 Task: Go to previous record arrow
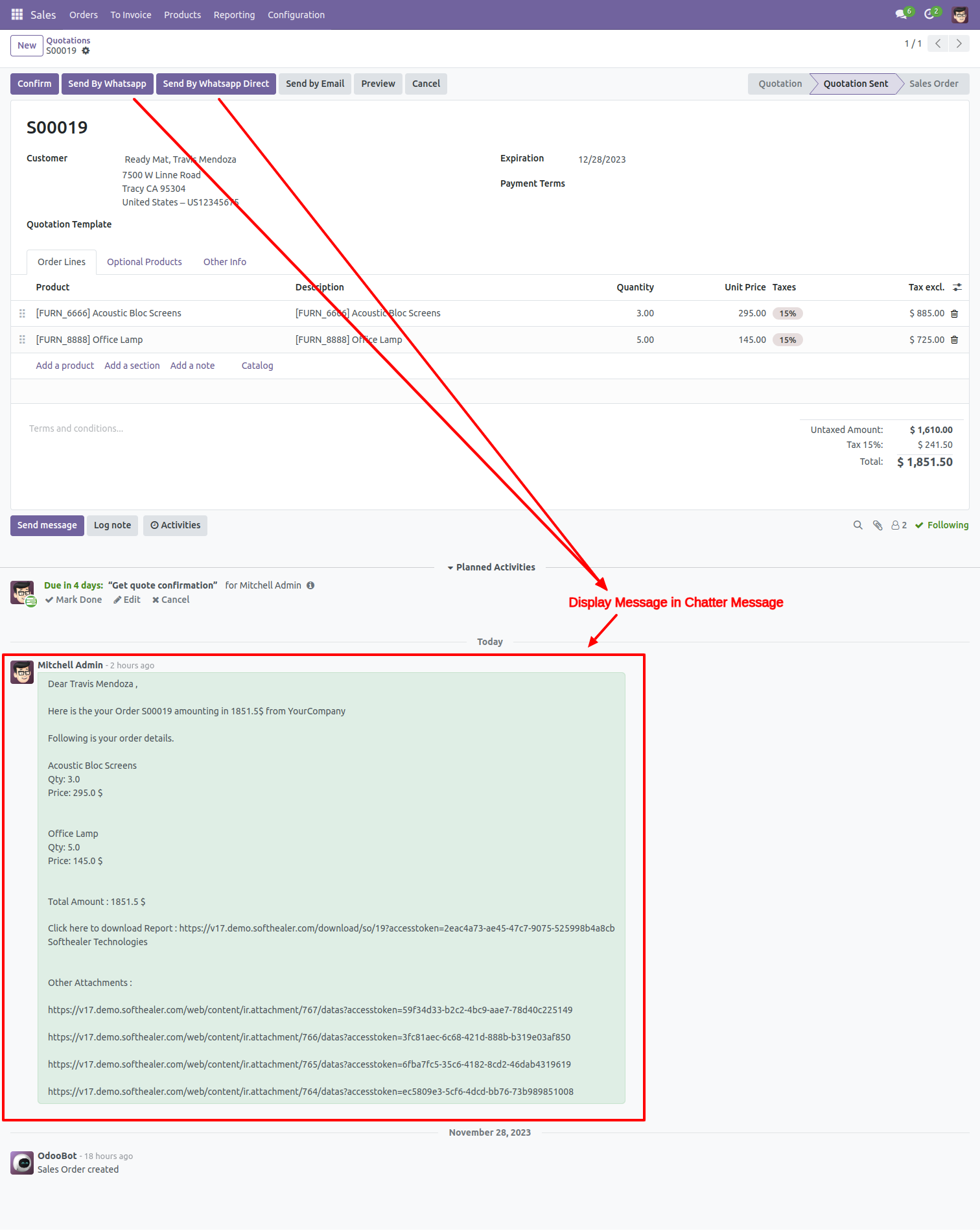(938, 43)
